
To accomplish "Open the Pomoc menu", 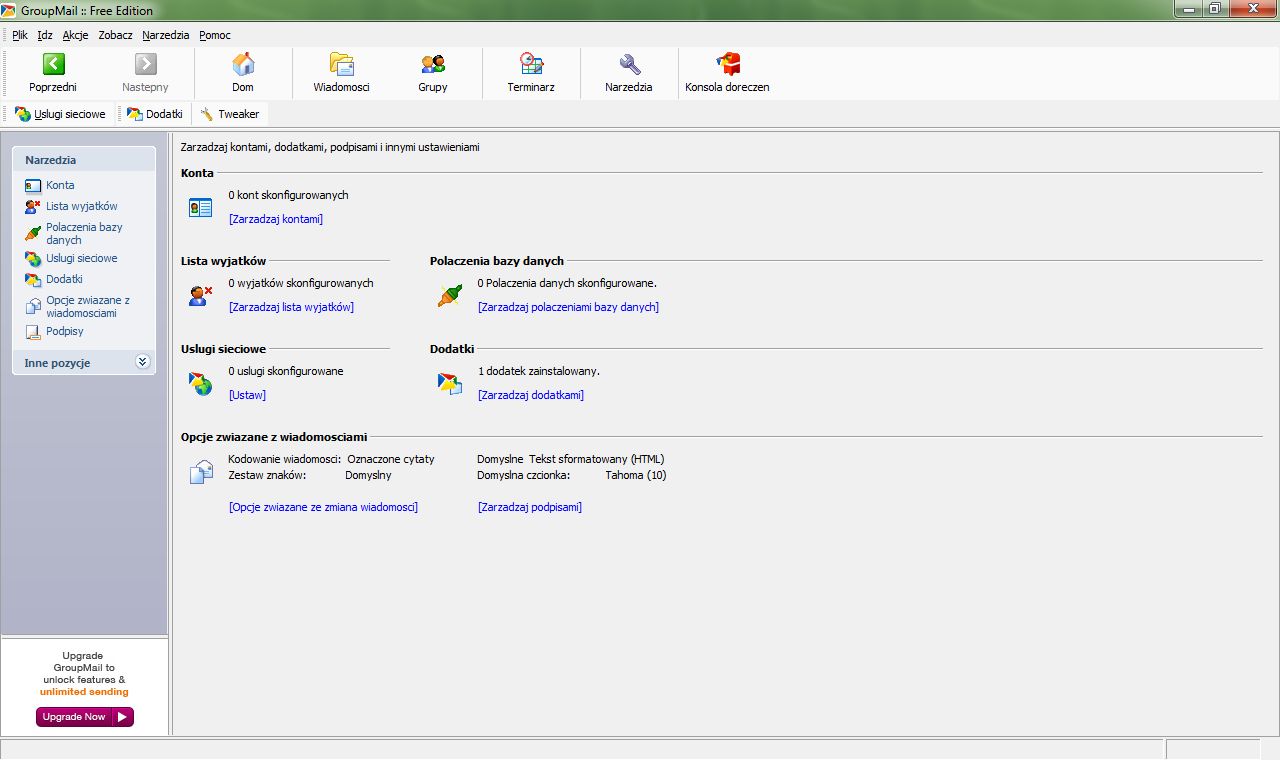I will point(215,35).
